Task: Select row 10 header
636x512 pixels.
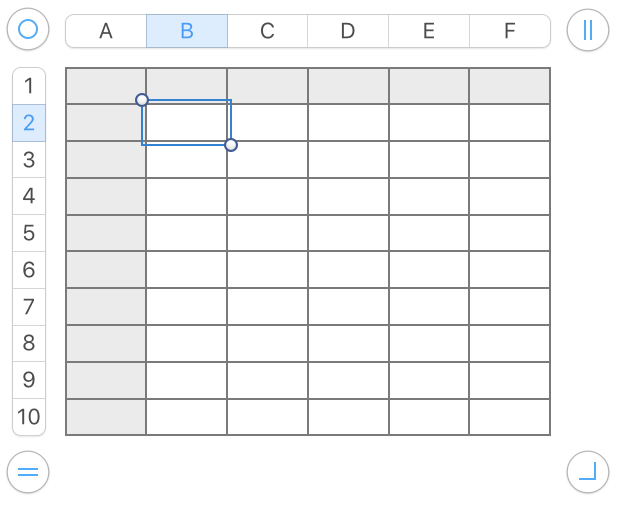Action: (29, 417)
